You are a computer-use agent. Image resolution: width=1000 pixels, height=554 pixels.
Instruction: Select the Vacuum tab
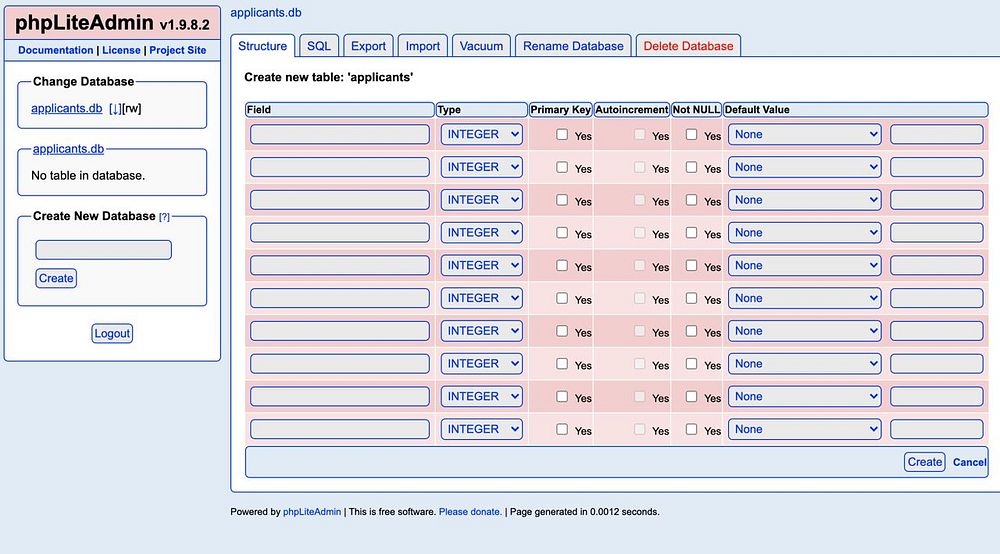[x=481, y=46]
